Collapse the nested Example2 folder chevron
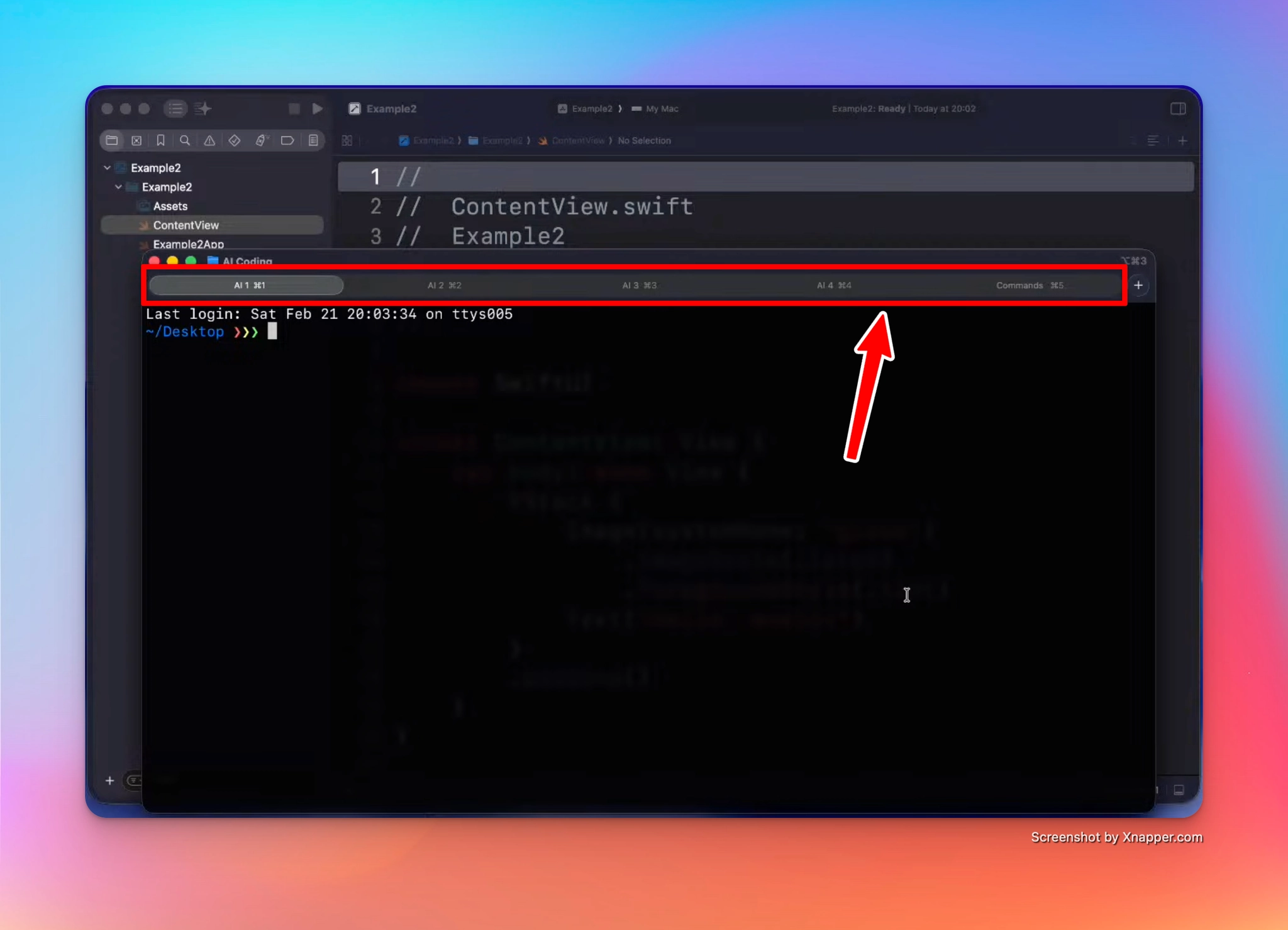Viewport: 1288px width, 930px height. [x=118, y=187]
